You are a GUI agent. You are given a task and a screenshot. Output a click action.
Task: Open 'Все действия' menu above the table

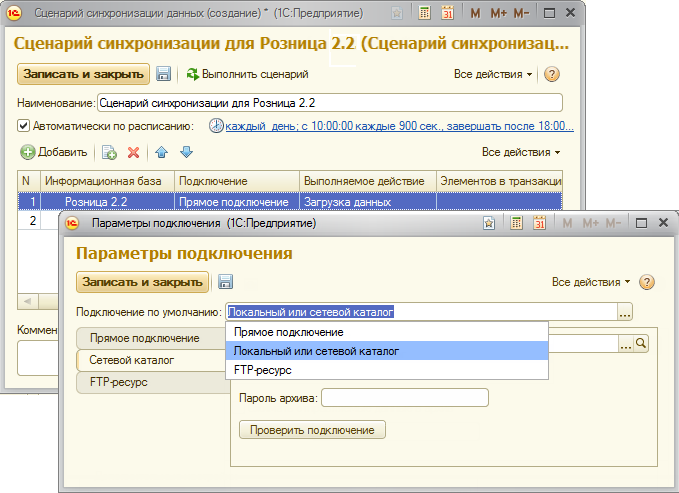click(x=521, y=152)
